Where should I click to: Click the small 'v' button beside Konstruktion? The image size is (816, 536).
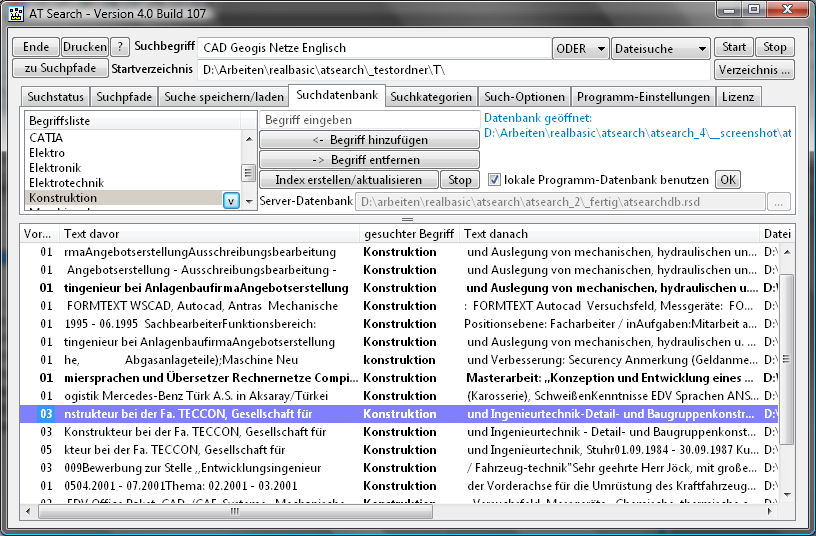coord(231,200)
